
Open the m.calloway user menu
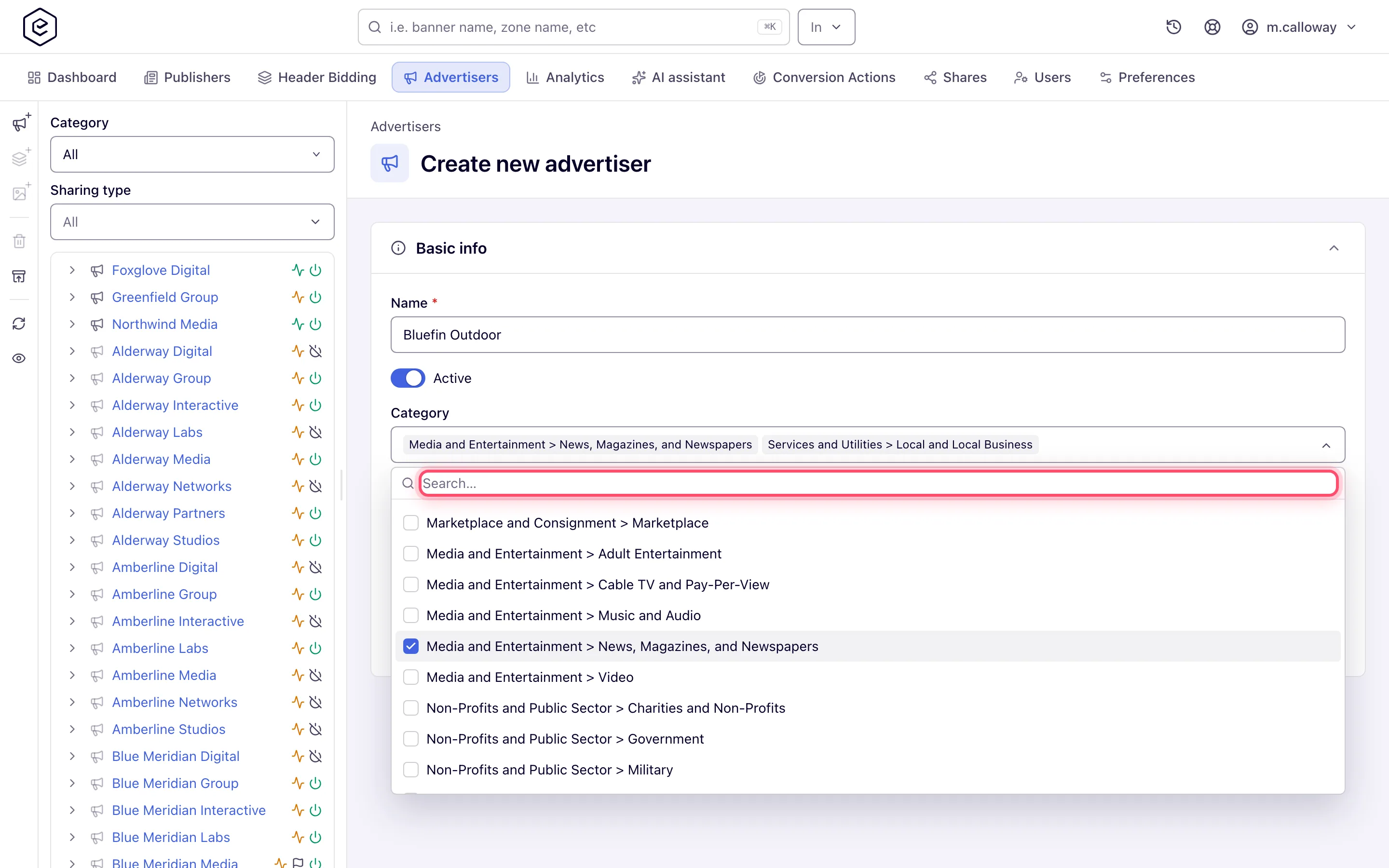coord(1299,27)
